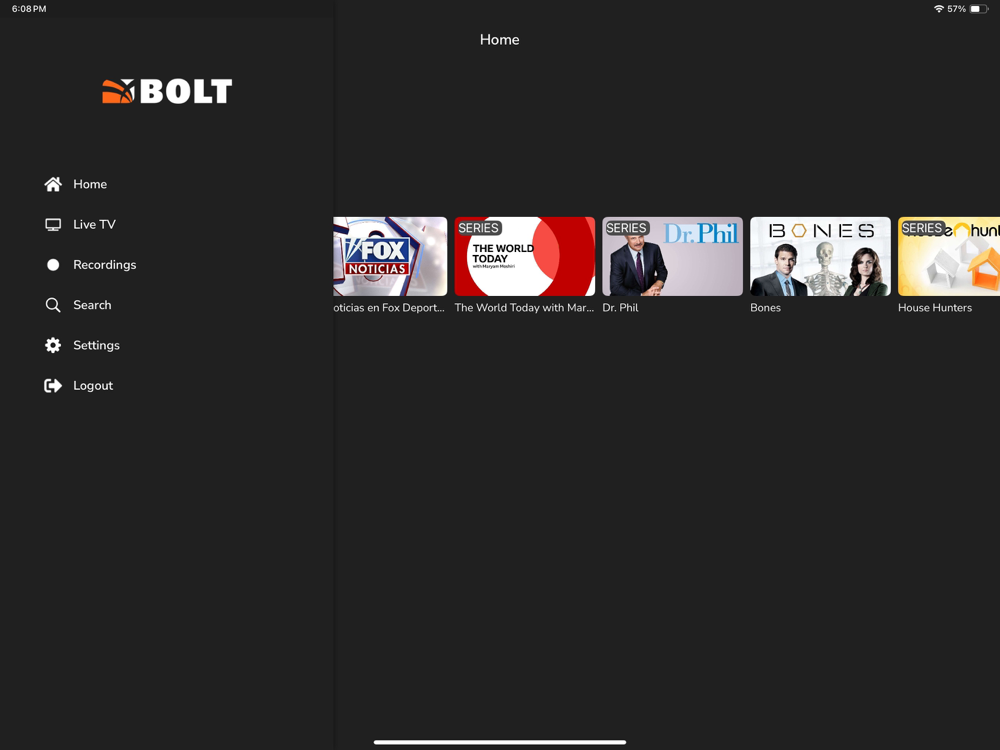
Task: Click the Settings gear icon
Action: [x=53, y=345]
